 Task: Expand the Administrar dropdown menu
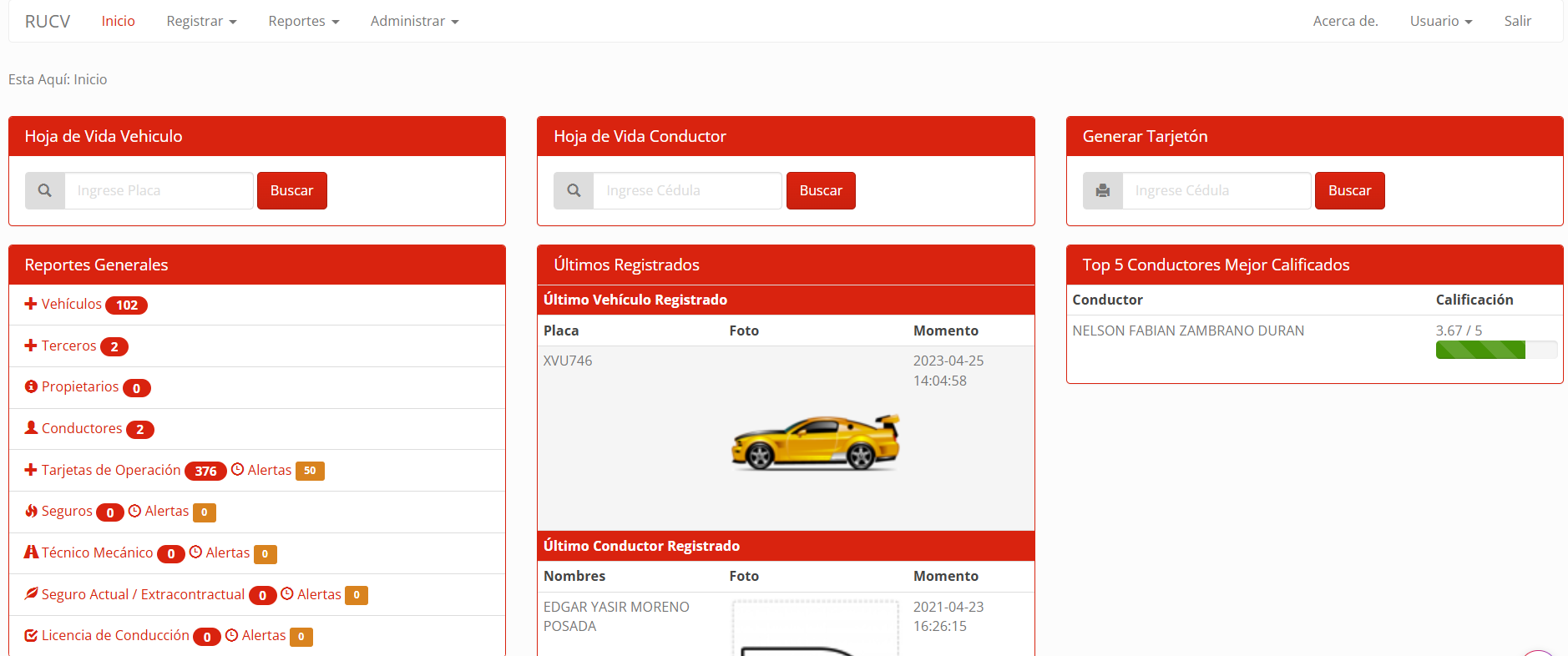[x=415, y=21]
